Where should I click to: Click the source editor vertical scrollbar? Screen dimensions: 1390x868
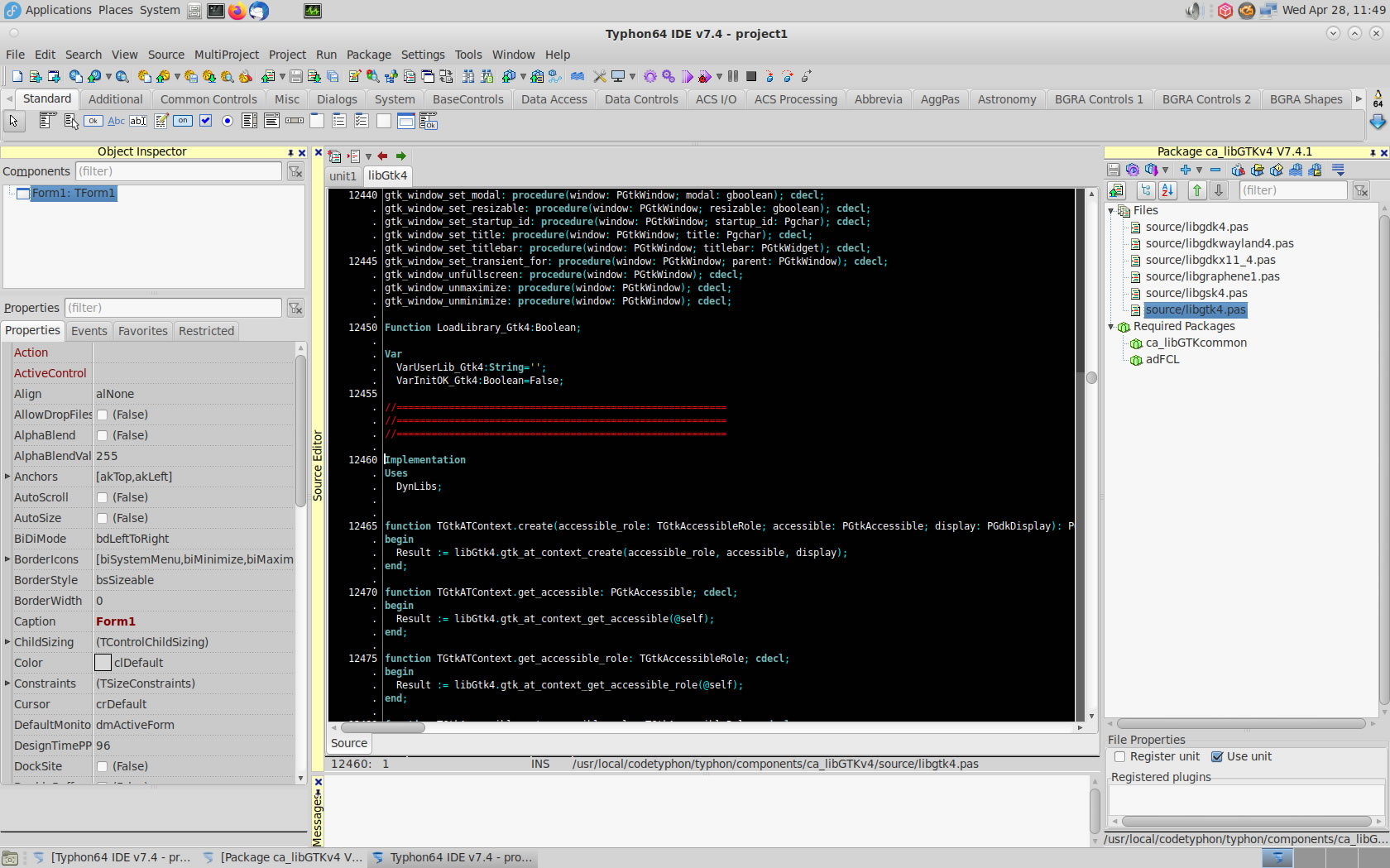tap(1091, 454)
